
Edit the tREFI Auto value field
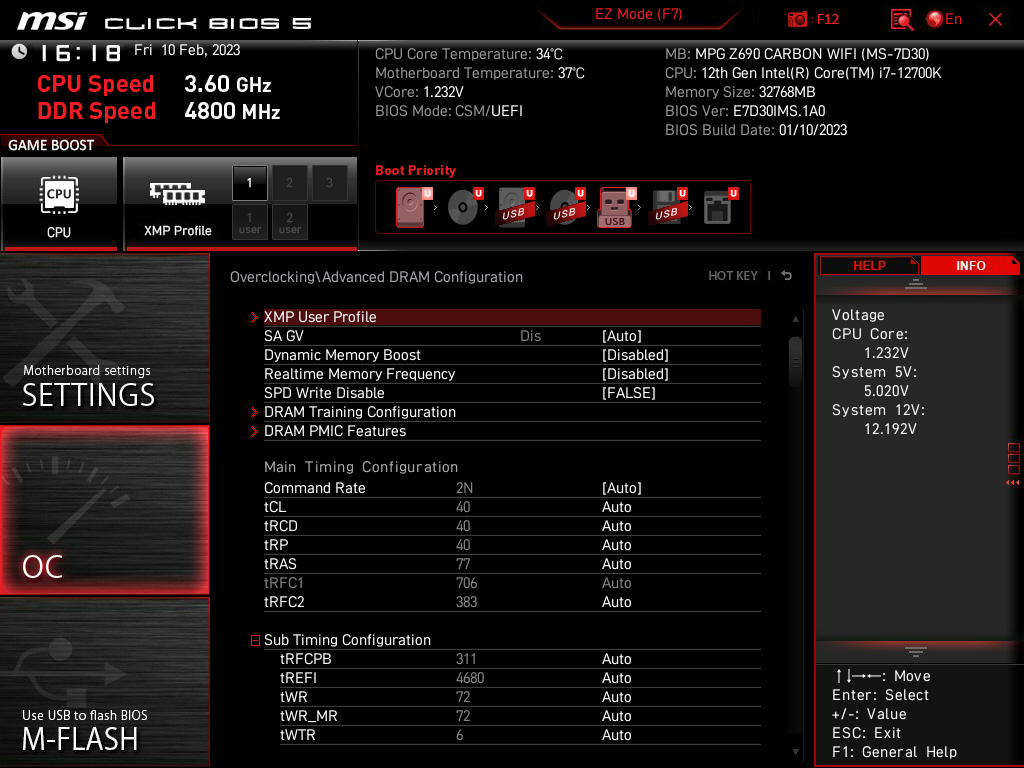point(616,678)
